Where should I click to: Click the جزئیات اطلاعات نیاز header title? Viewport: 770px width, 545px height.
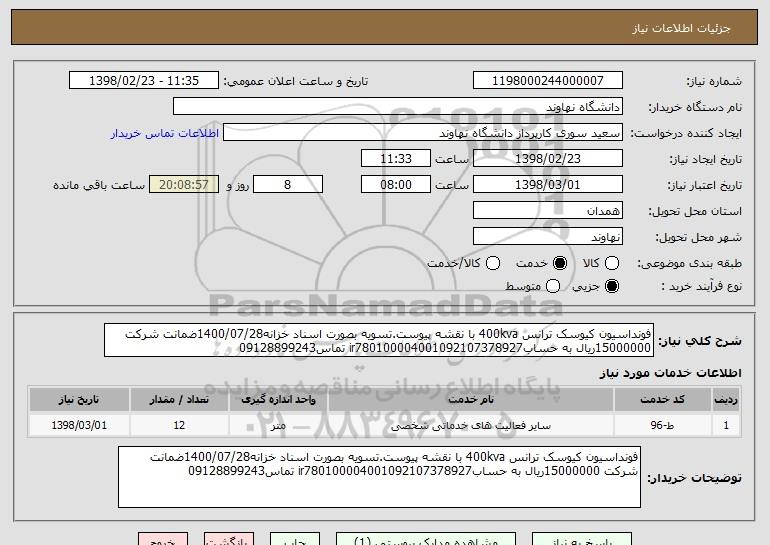pos(681,28)
